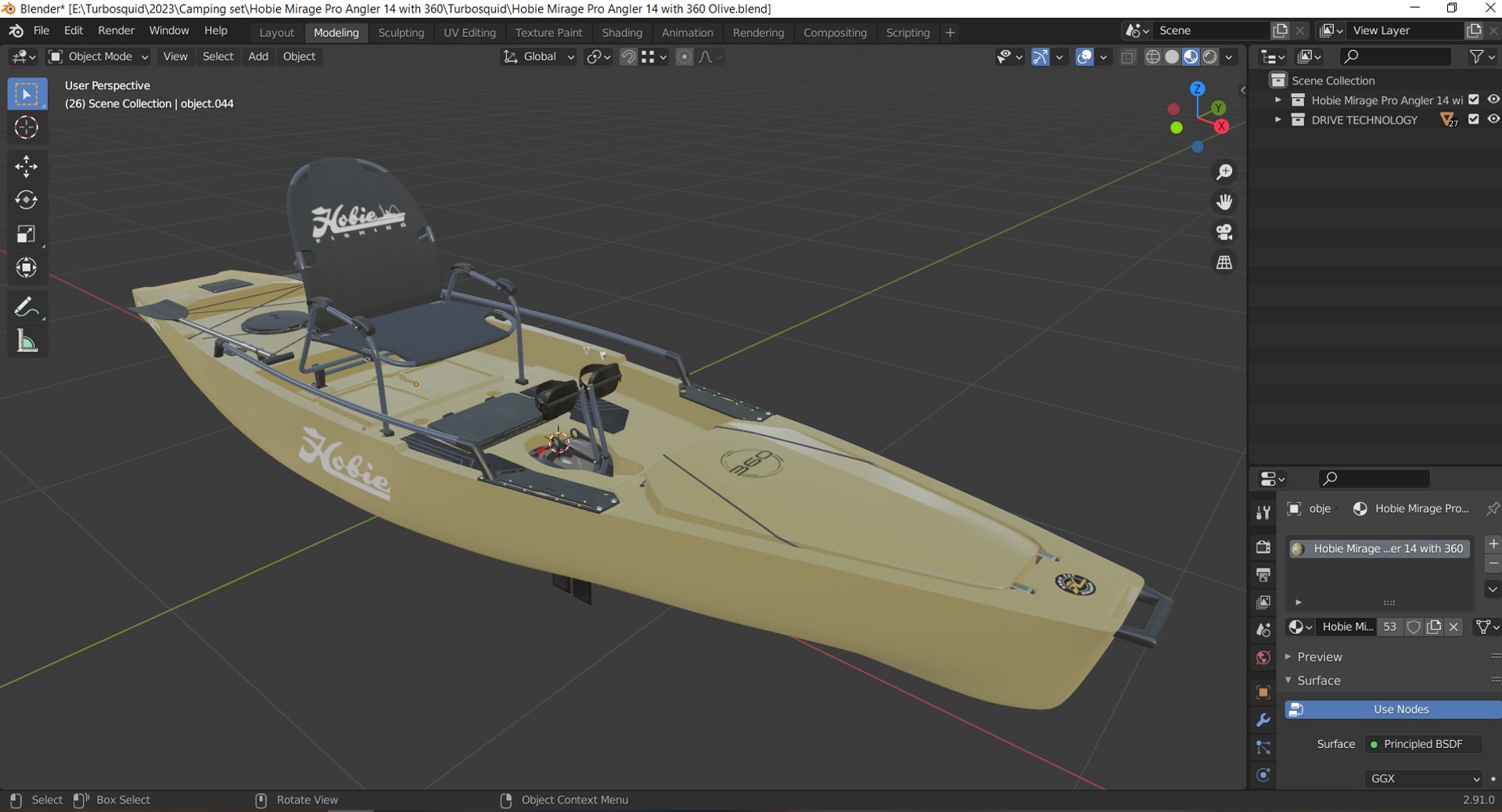Open shading options dropdown arrow
Image resolution: width=1502 pixels, height=812 pixels.
[1229, 56]
